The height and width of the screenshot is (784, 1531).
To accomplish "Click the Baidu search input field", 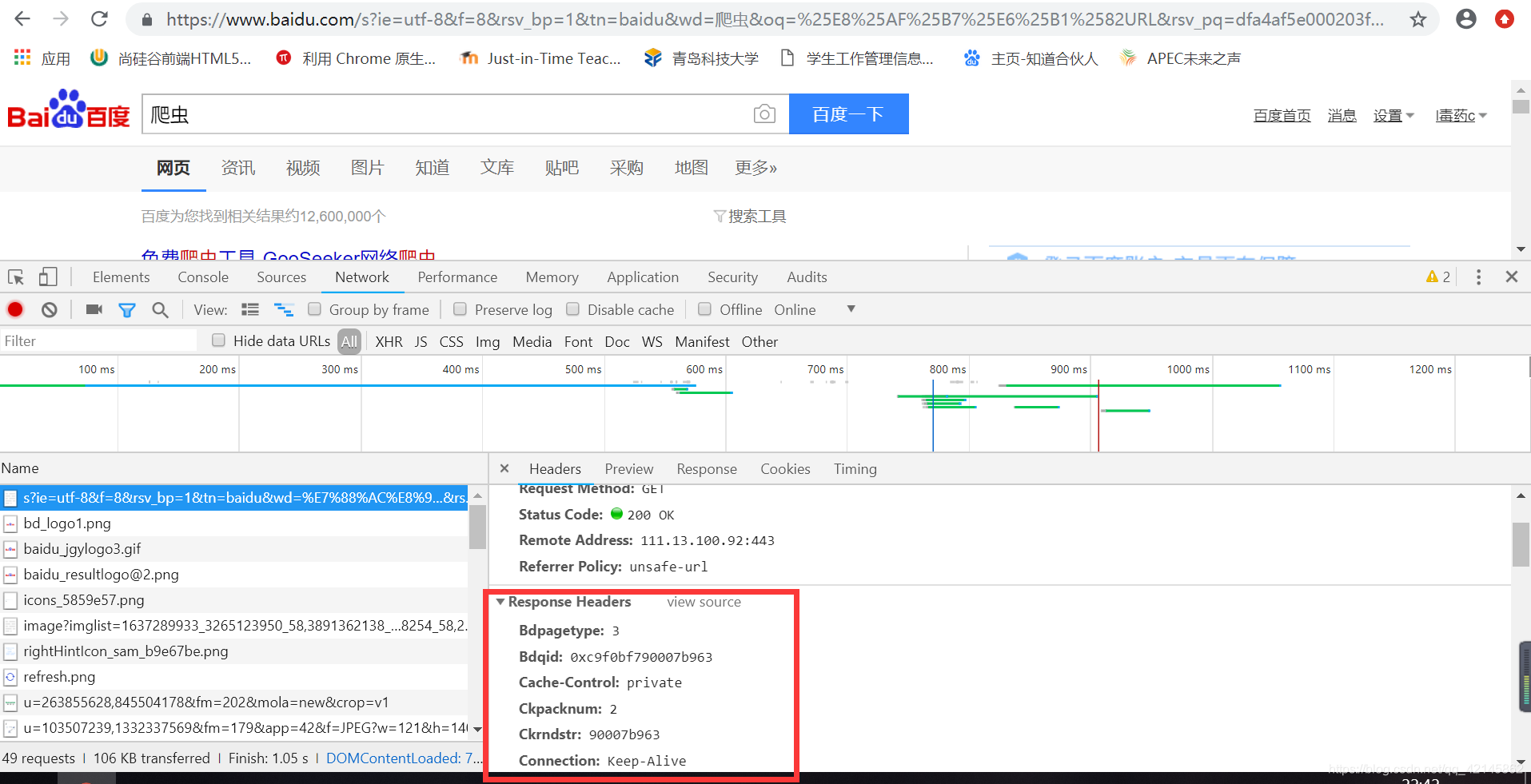I will point(448,113).
